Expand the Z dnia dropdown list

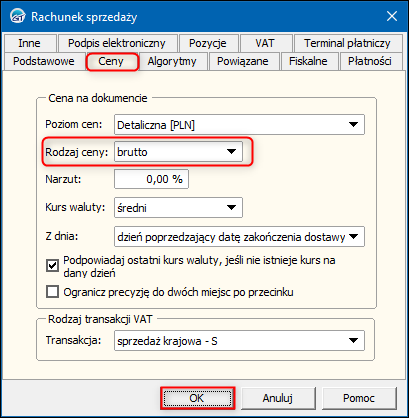click(x=239, y=237)
